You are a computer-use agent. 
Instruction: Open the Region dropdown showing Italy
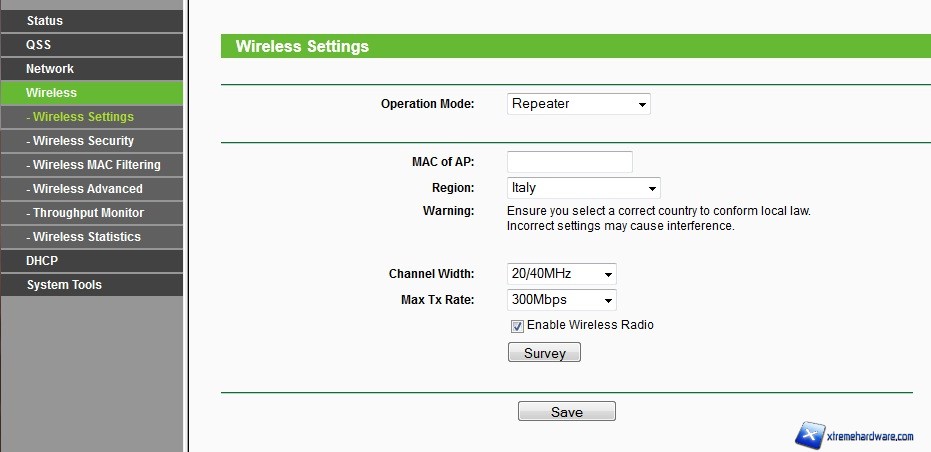click(584, 188)
